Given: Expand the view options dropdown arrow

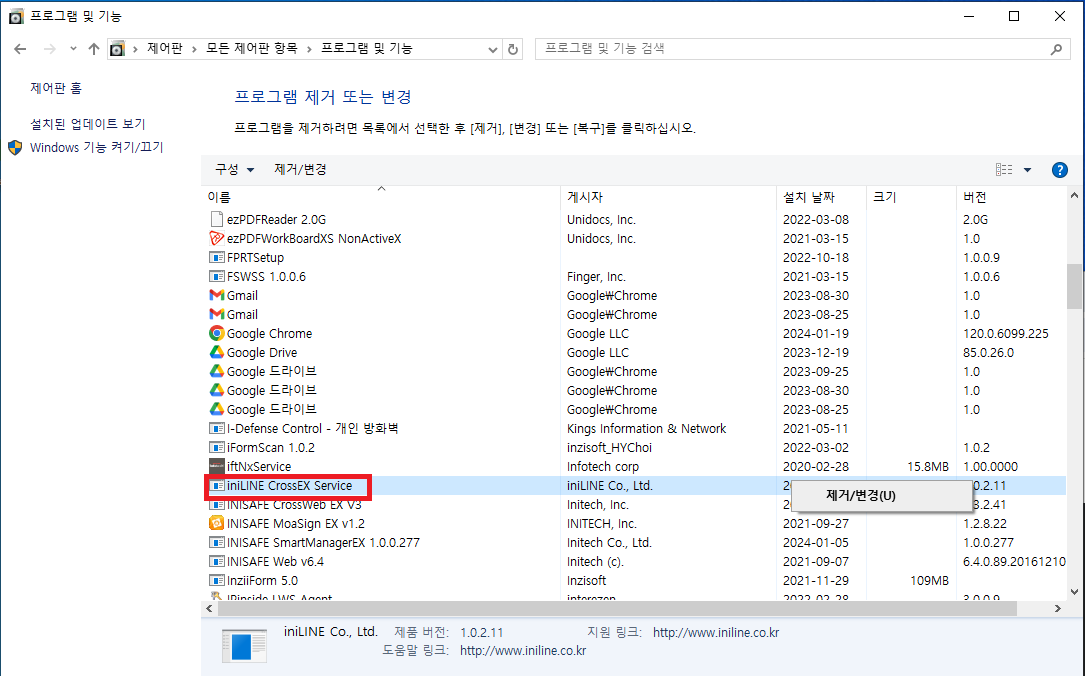Looking at the screenshot, I should click(1028, 170).
